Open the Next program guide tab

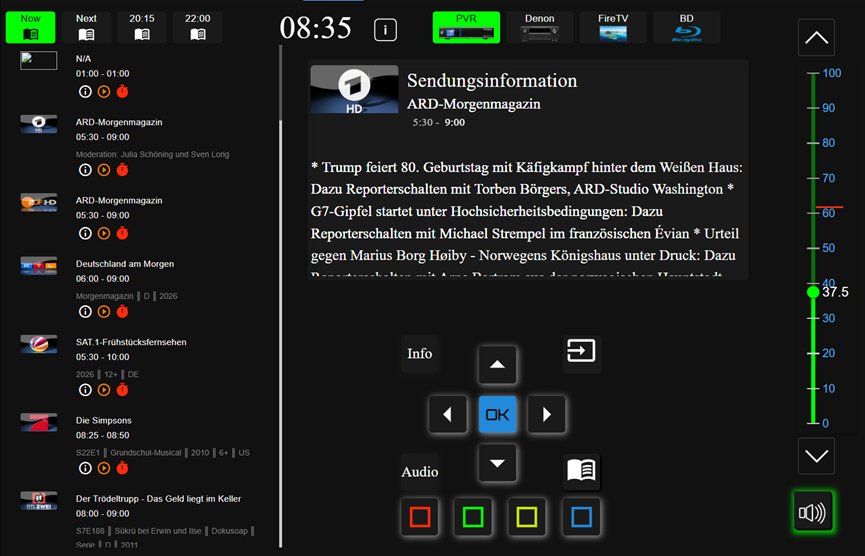click(86, 27)
